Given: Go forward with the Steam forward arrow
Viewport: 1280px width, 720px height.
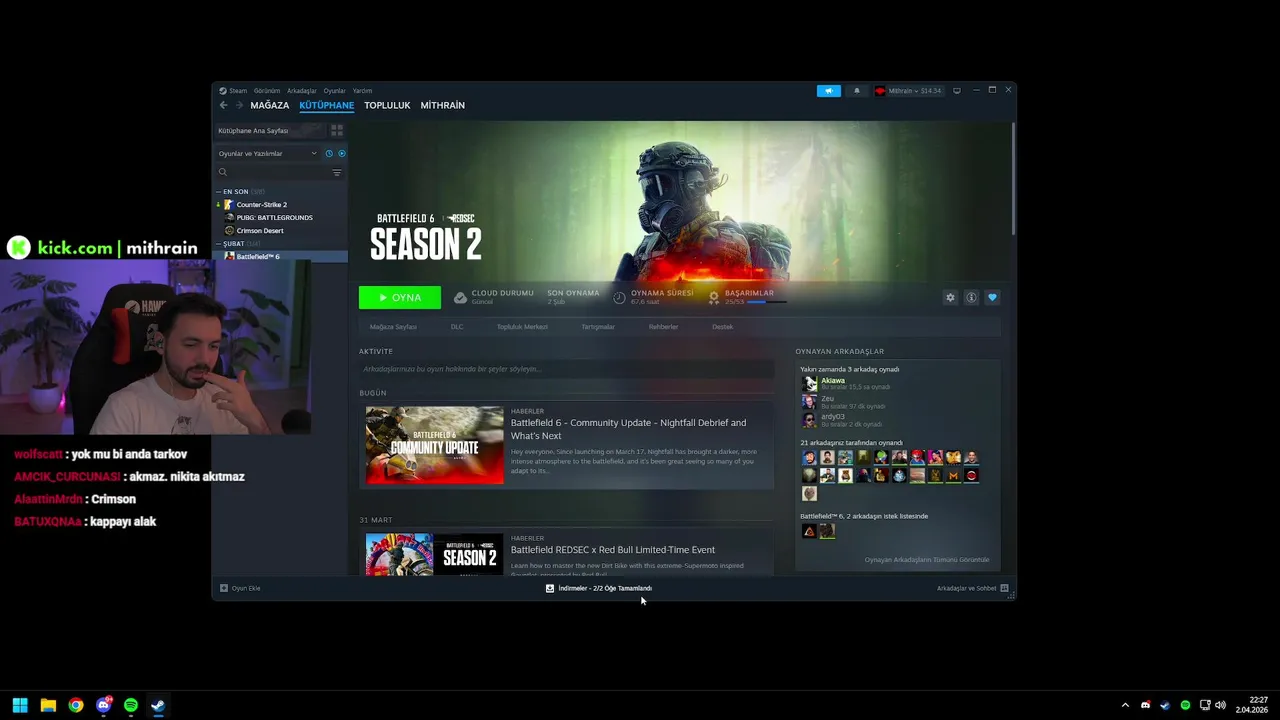Looking at the screenshot, I should tap(238, 105).
